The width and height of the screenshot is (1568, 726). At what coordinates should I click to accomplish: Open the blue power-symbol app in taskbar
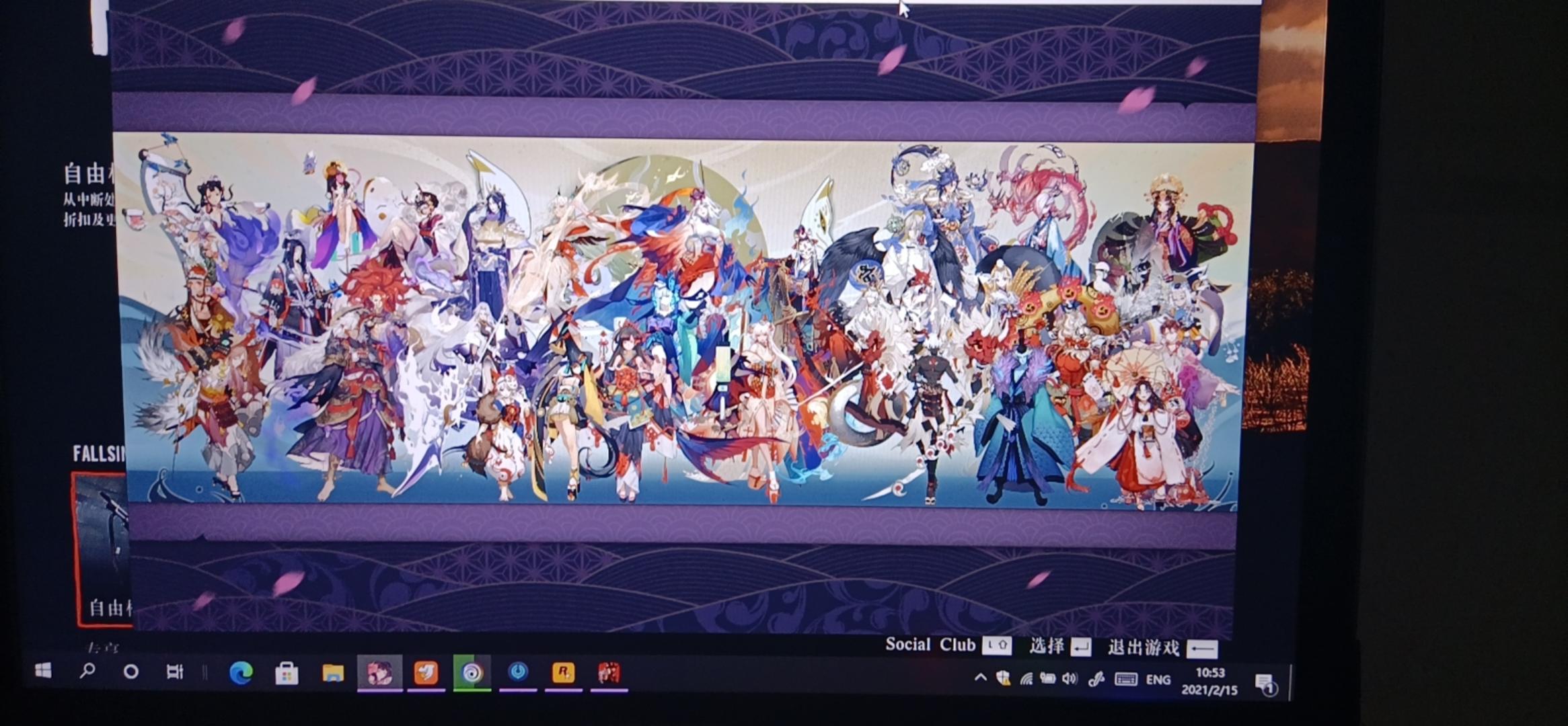(517, 672)
